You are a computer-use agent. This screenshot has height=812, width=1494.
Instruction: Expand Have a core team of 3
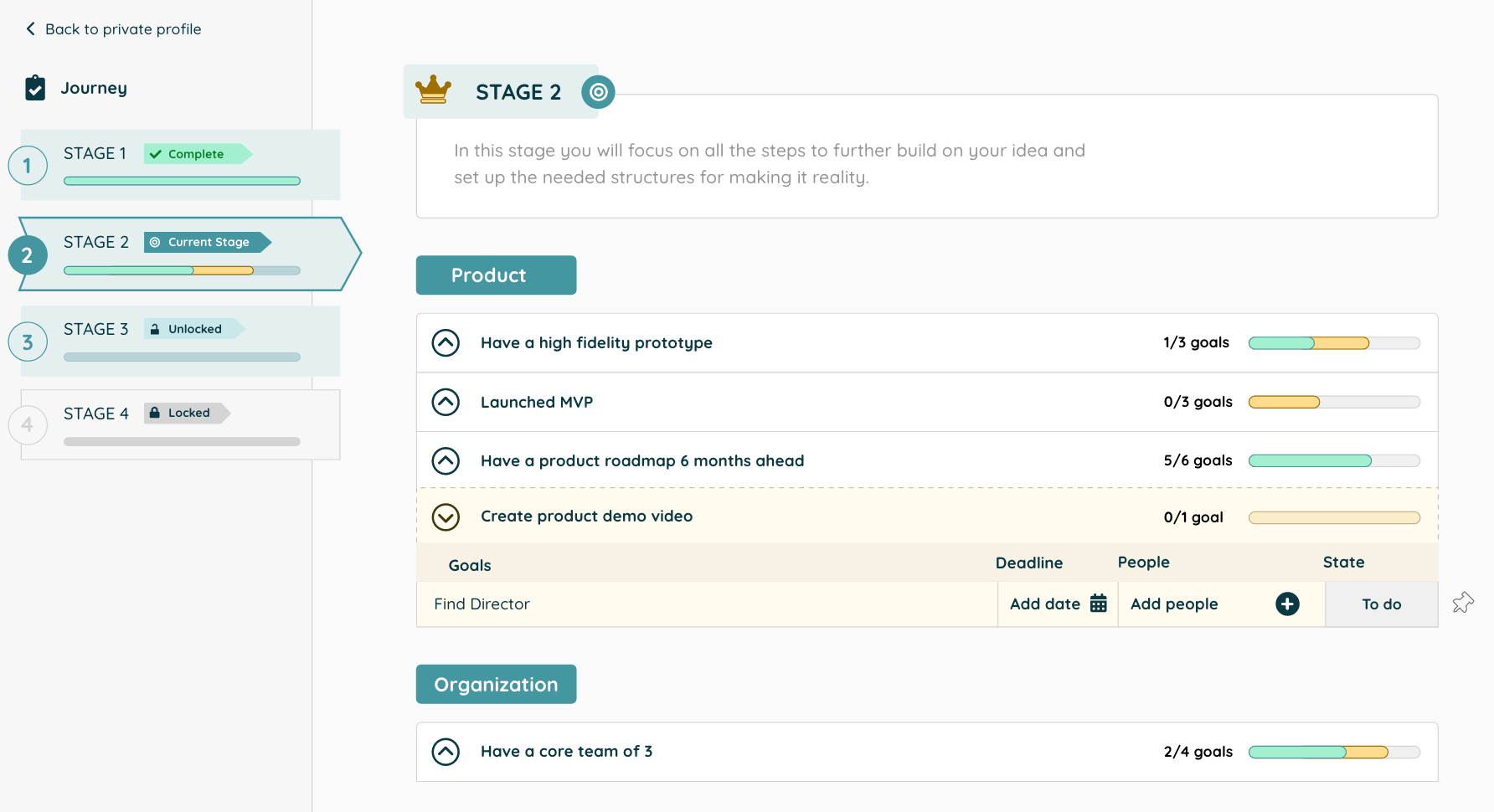[x=446, y=752]
